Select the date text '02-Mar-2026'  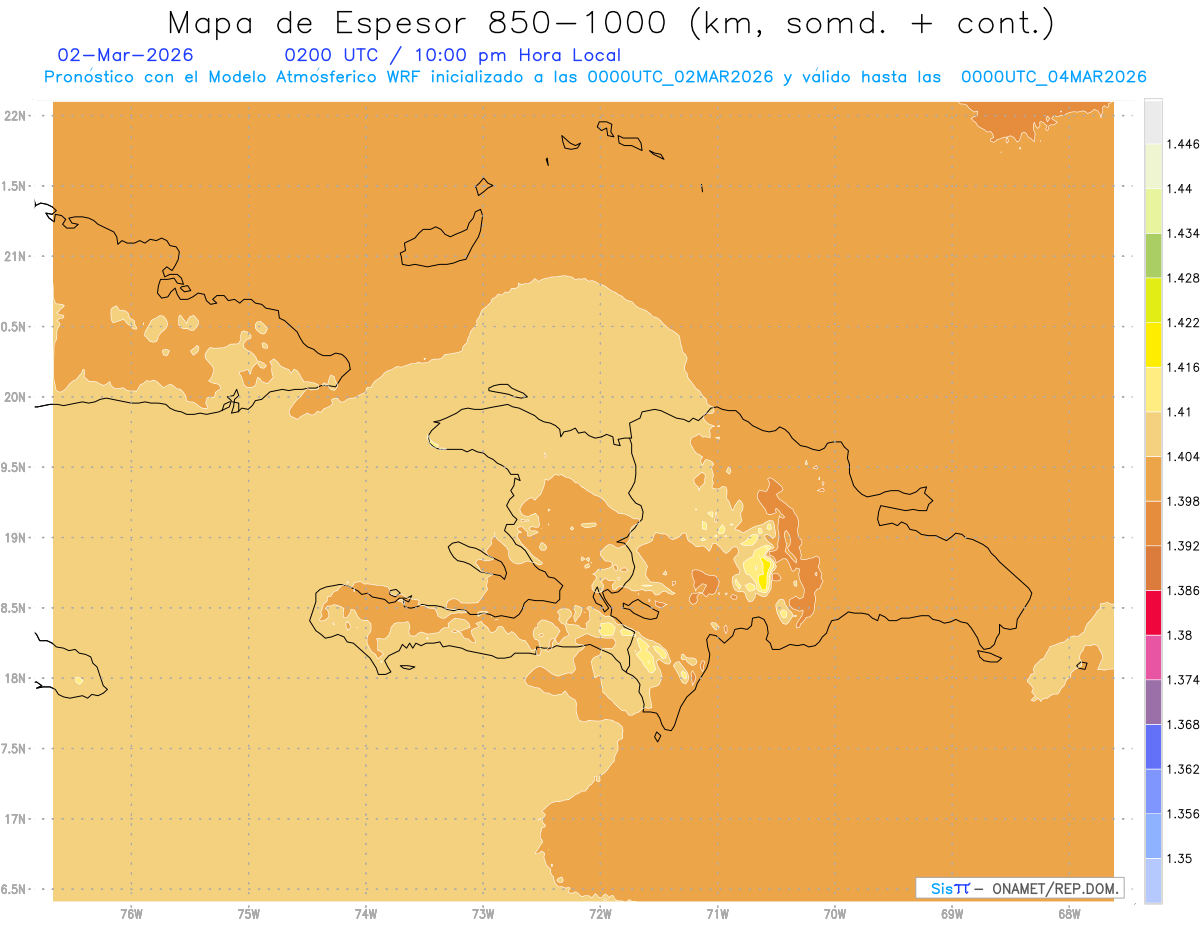(126, 55)
